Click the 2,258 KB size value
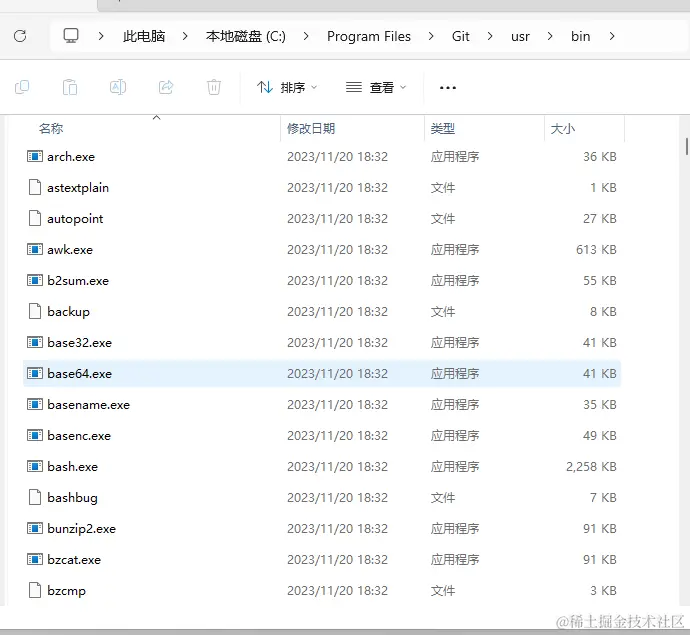This screenshot has height=635, width=690. [x=591, y=466]
